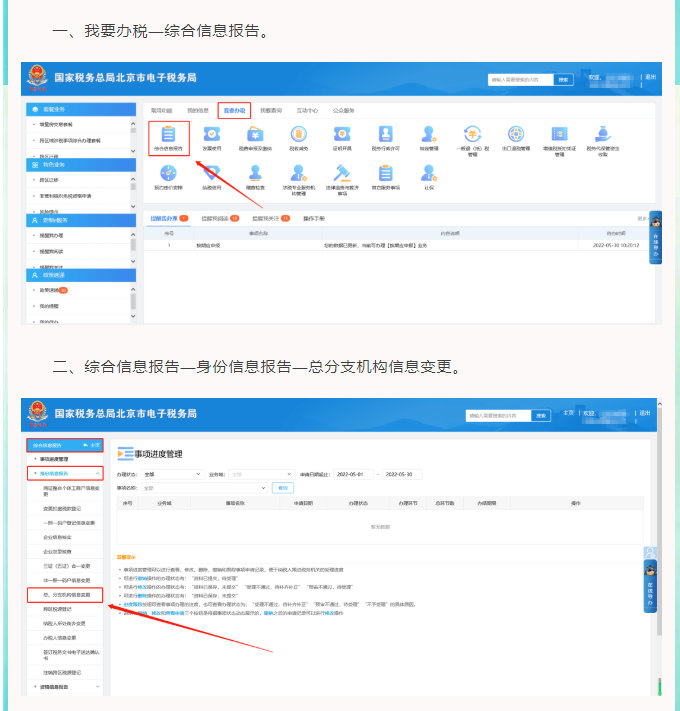Click 退出 on the 事项进度管理 page header

(645, 413)
